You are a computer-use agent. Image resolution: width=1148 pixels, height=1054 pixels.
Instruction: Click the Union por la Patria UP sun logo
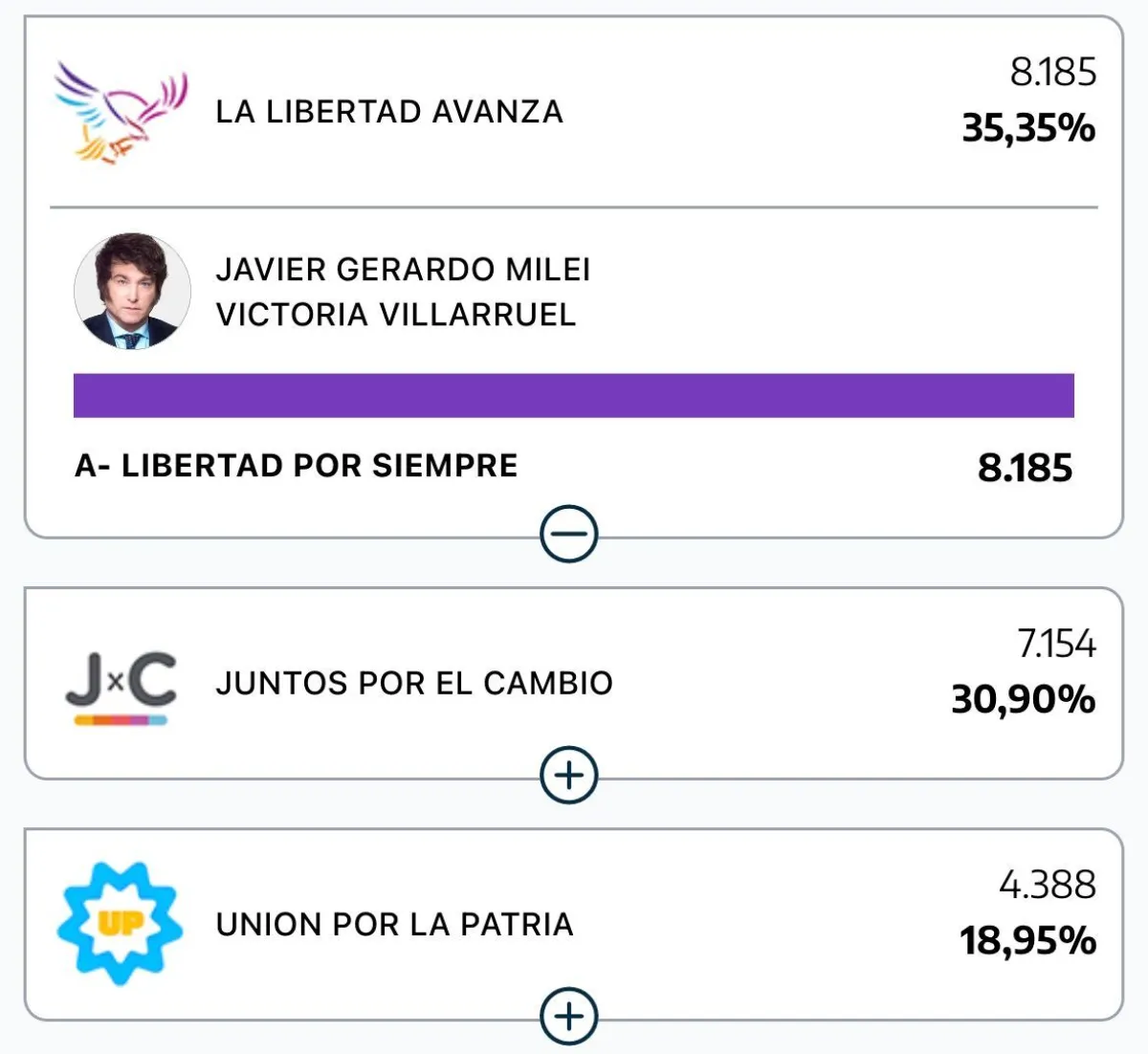pyautogui.click(x=121, y=924)
